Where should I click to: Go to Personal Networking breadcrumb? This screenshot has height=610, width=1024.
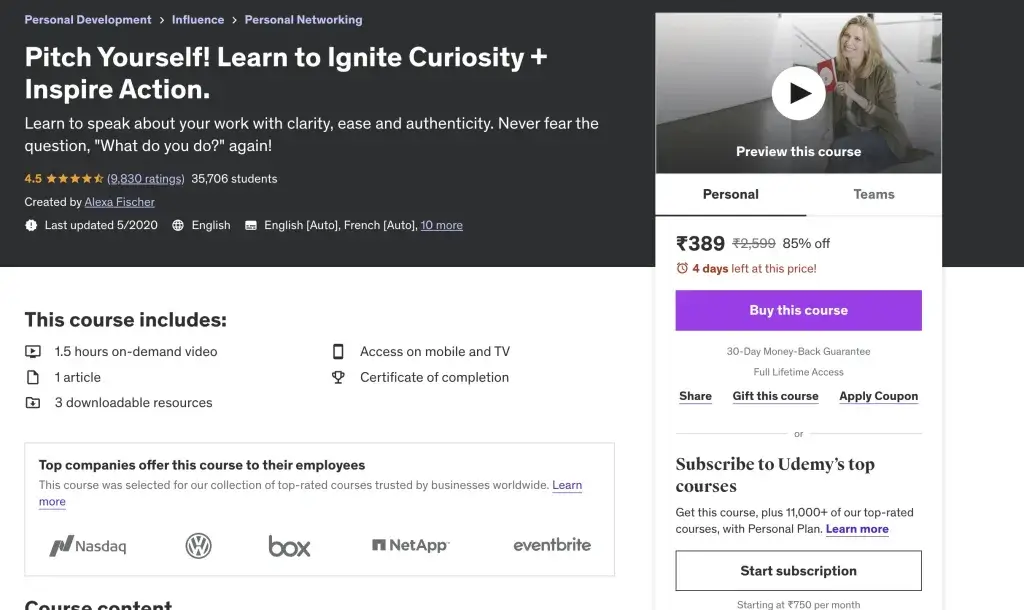pos(303,20)
